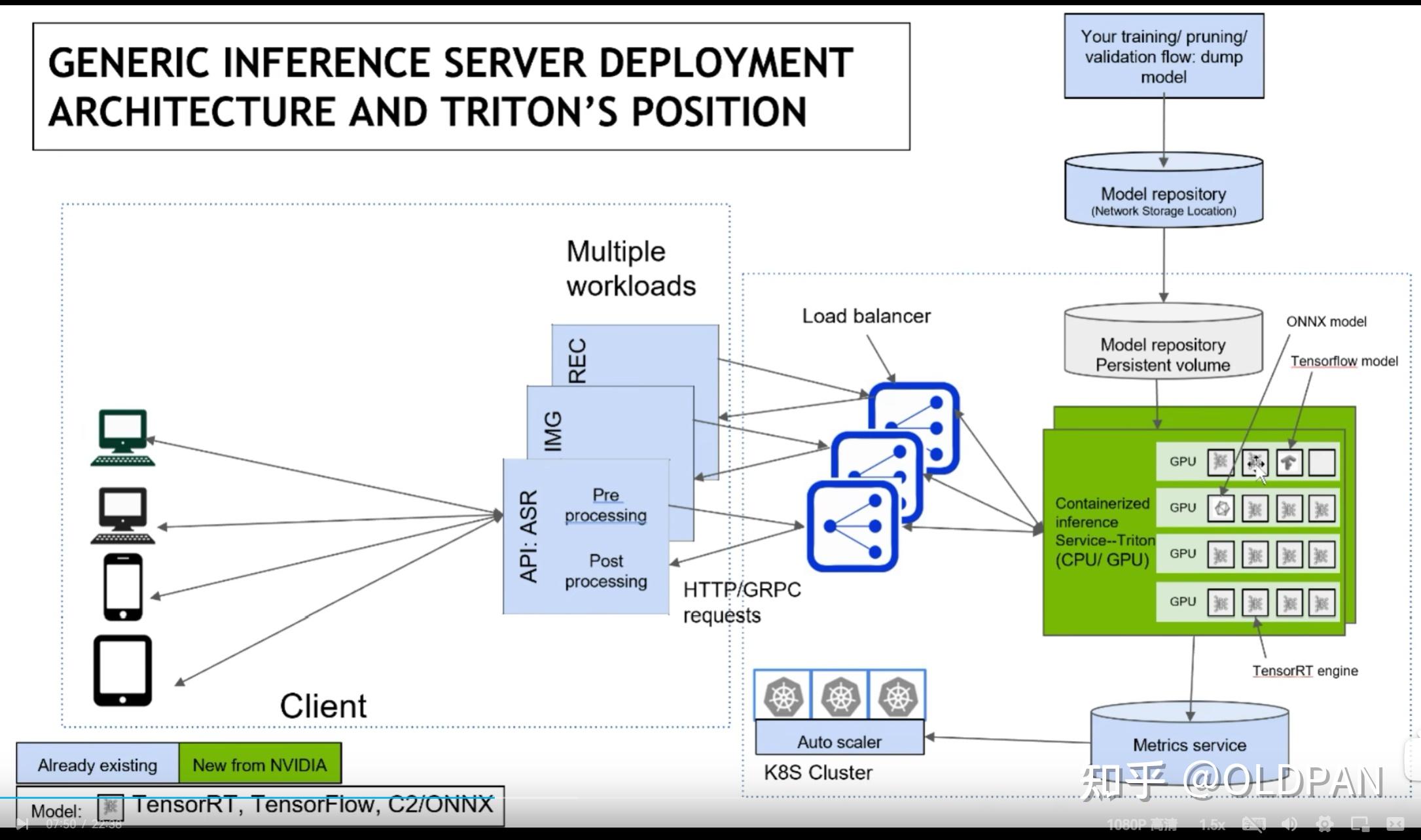
Task: Click the TensorFlow model icon in the Triton box
Action: point(1290,463)
